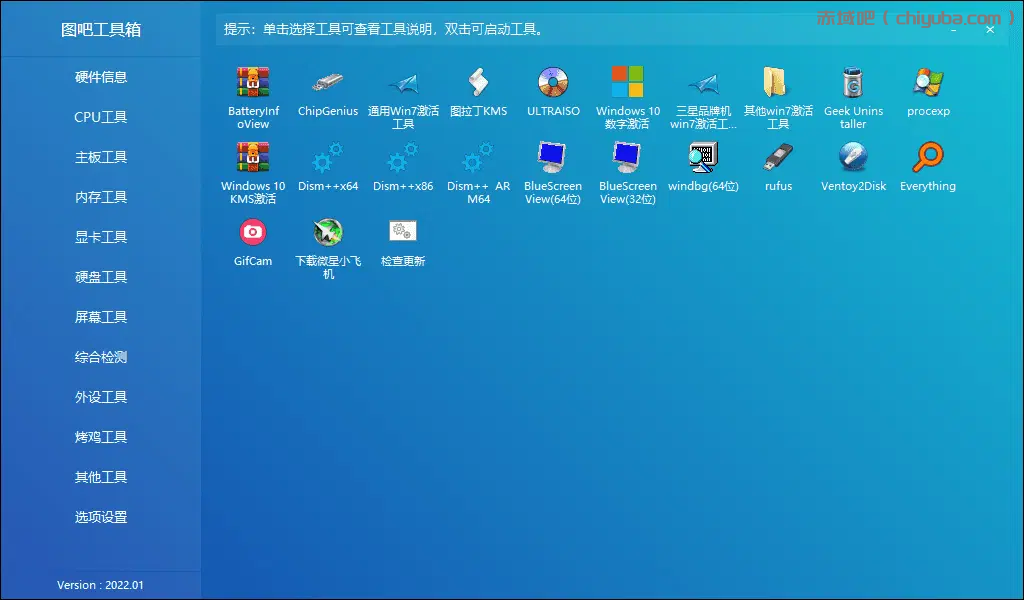Select the BatteryInfoView tool icon
This screenshot has height=600, width=1024.
253,83
